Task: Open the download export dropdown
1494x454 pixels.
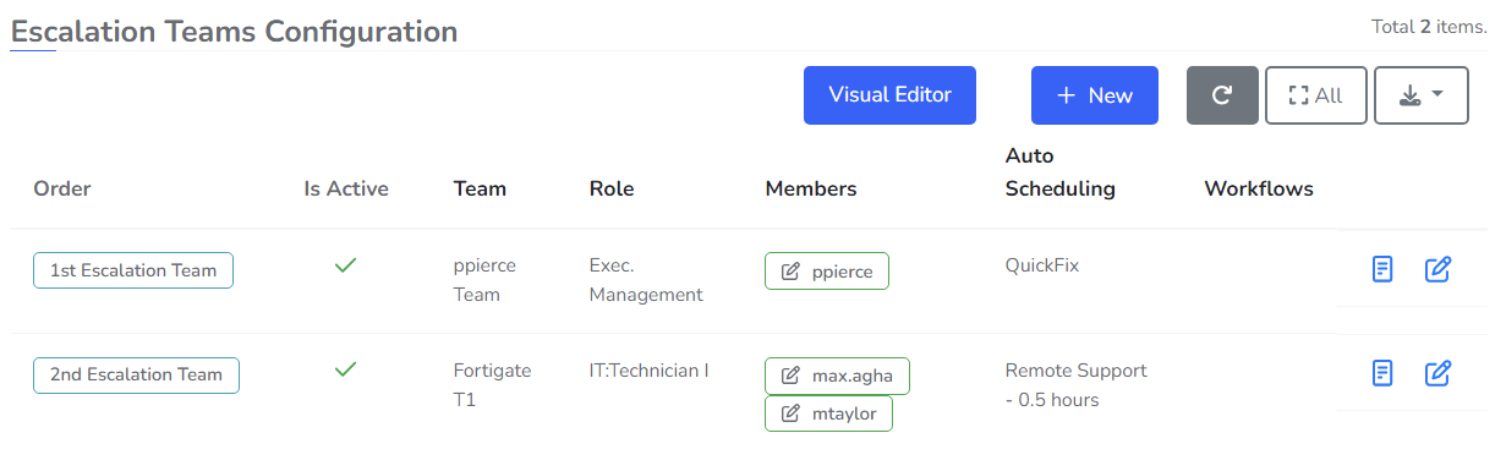Action: (1421, 95)
